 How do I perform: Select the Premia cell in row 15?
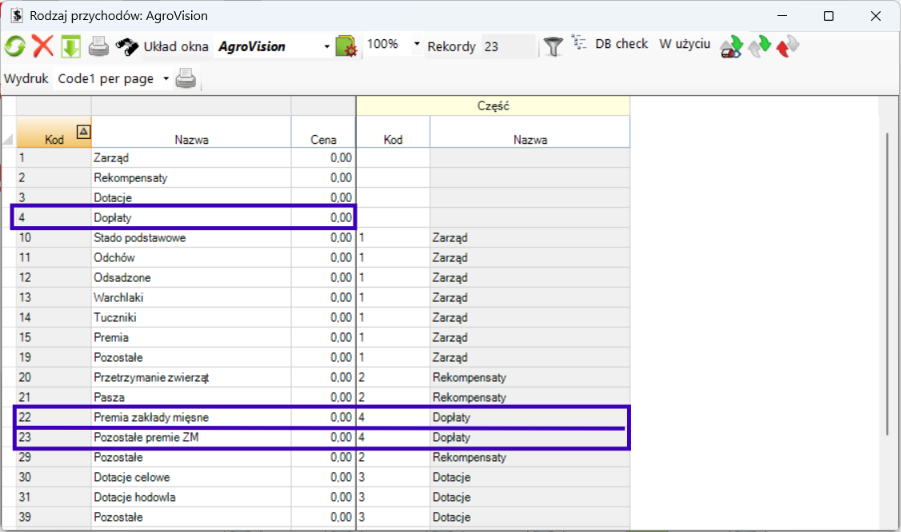[x=191, y=338]
